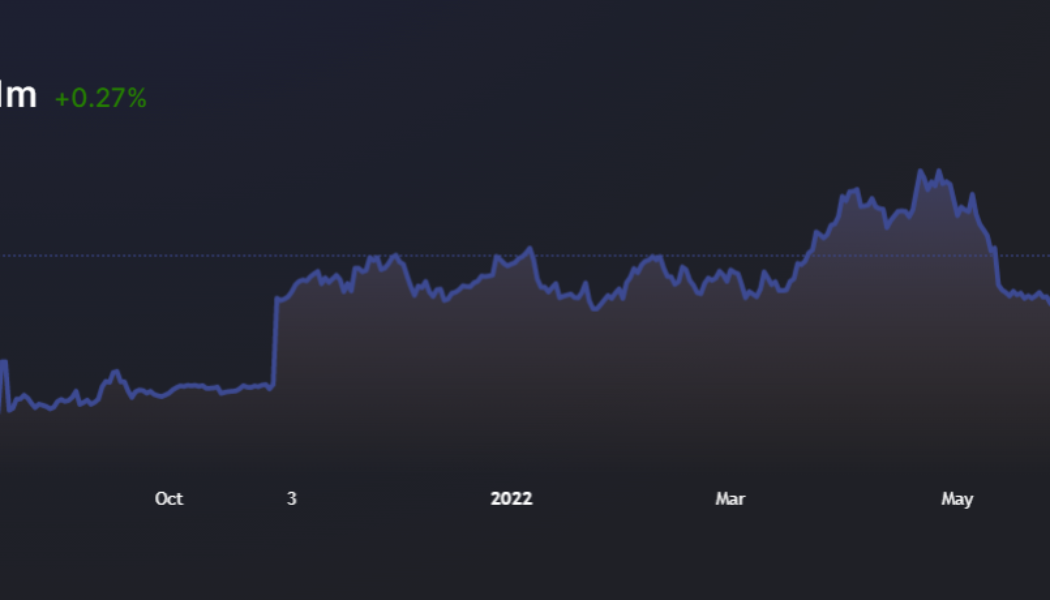Click the small bump in line before Oct

pos(115,374)
